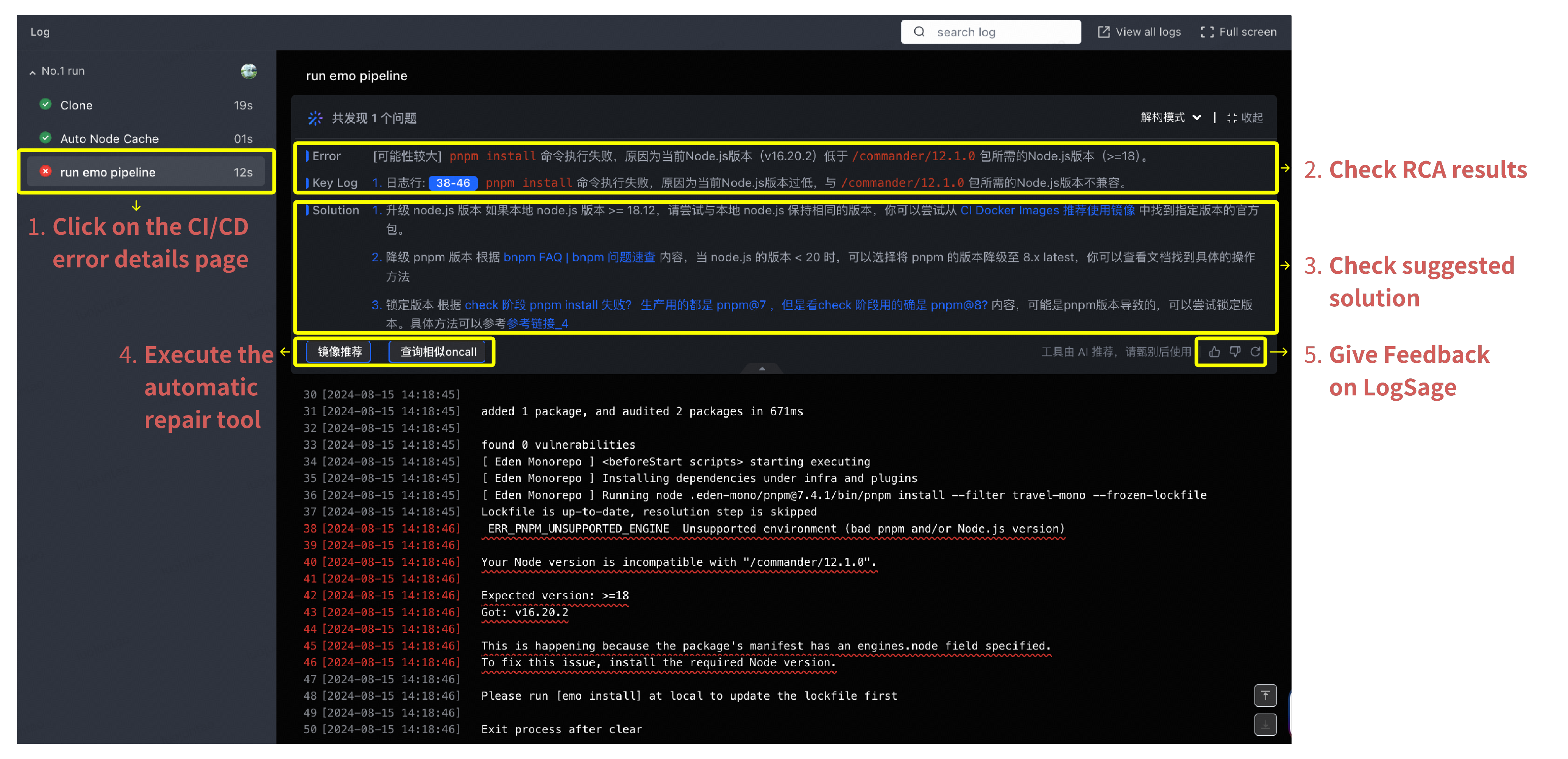Image resolution: width=1568 pixels, height=759 pixels.
Task: Open Full screen mode
Action: coord(1238,32)
